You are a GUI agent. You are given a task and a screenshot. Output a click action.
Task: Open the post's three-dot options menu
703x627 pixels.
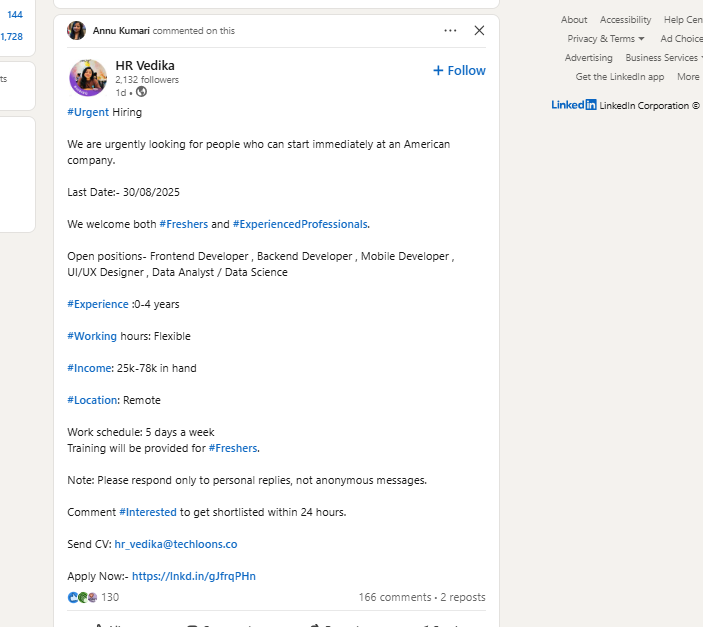click(x=450, y=30)
